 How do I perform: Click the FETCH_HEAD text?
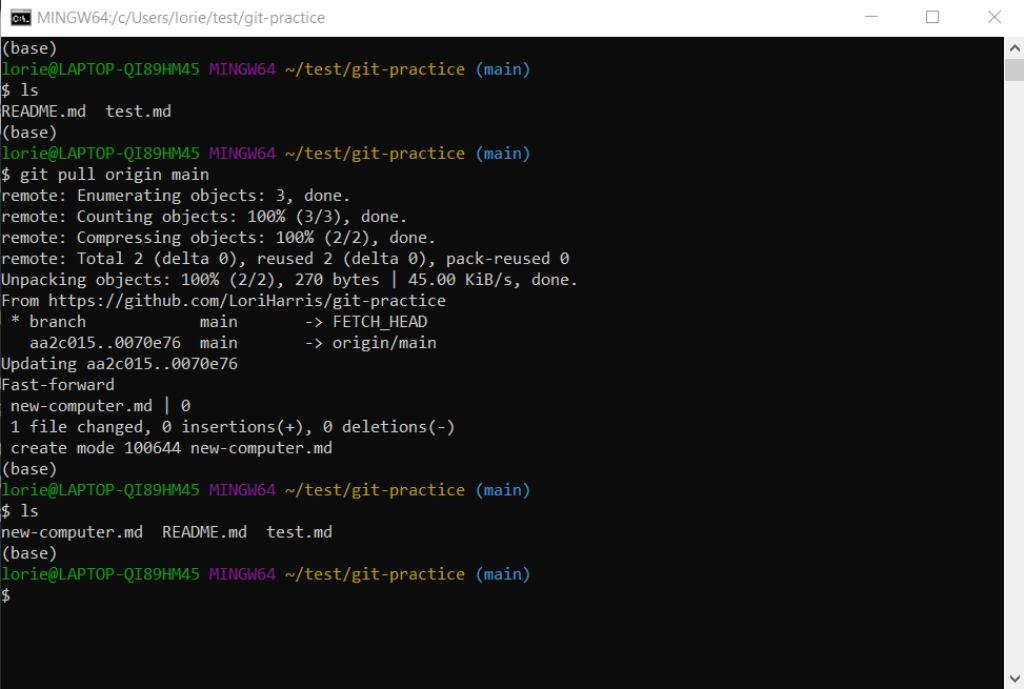(x=379, y=322)
